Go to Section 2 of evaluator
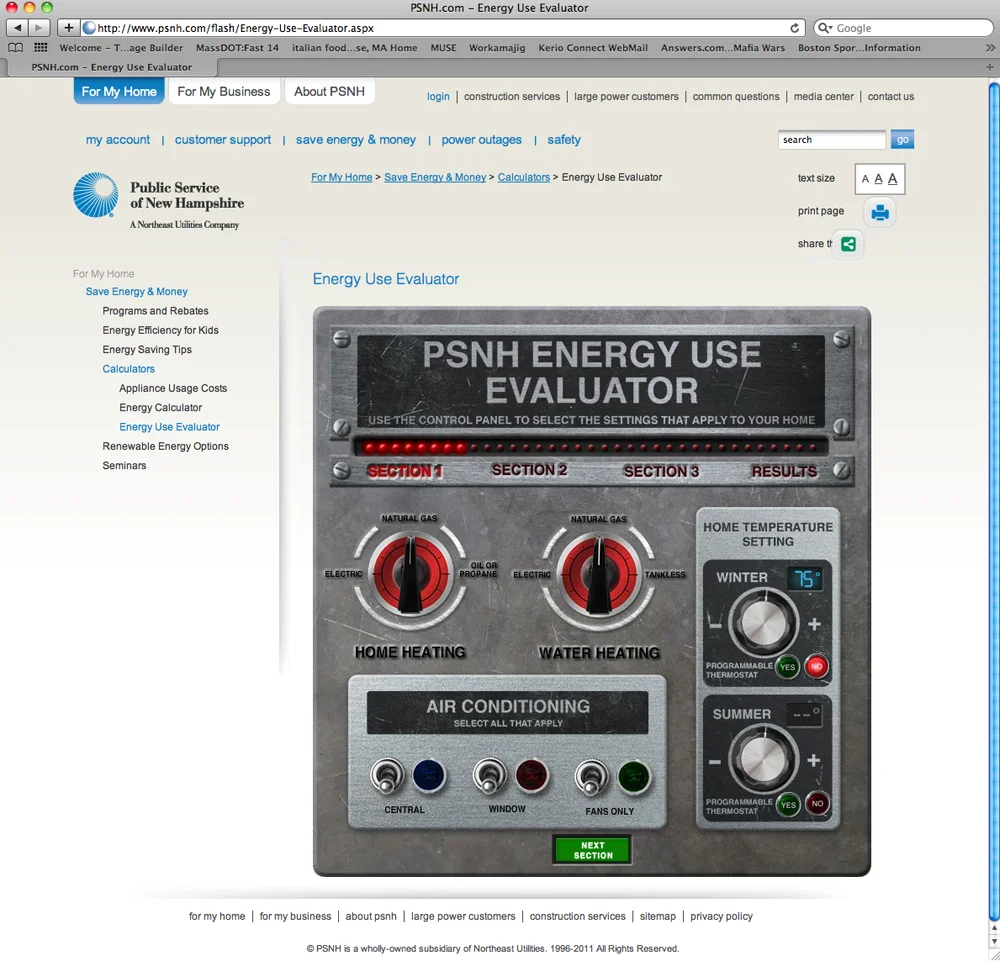 pos(529,470)
